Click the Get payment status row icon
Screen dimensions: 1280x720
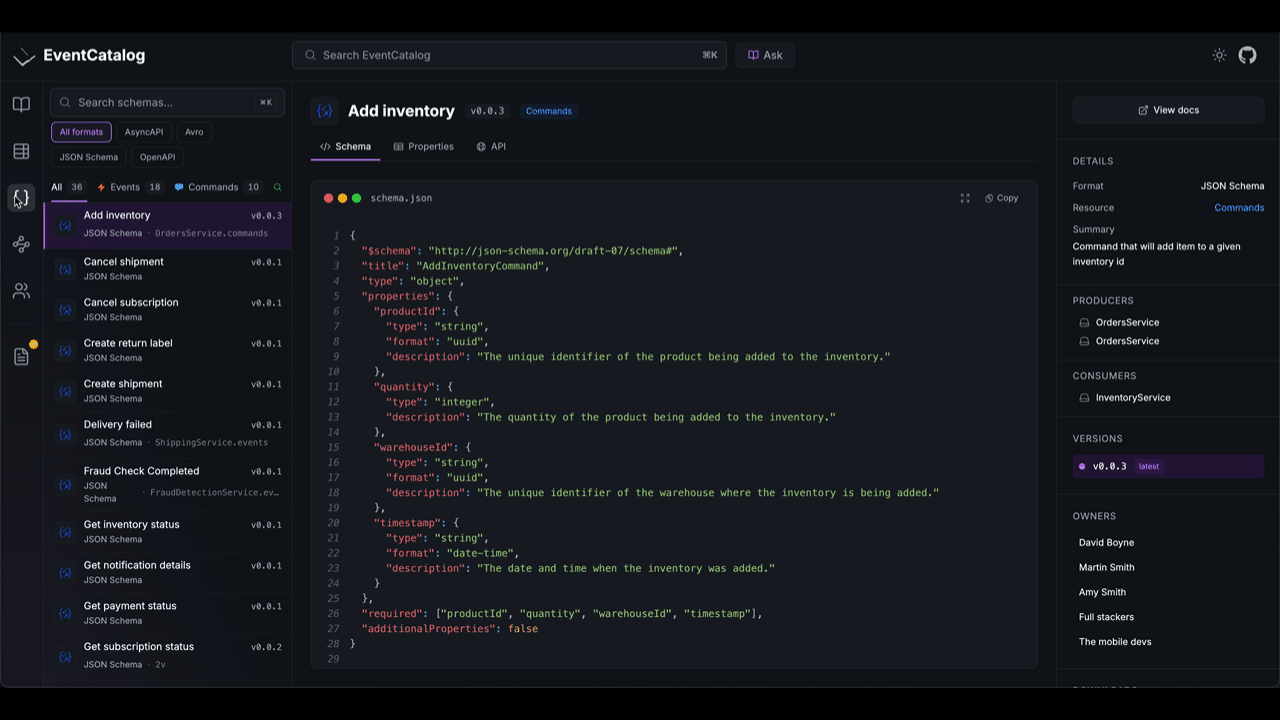pos(65,613)
